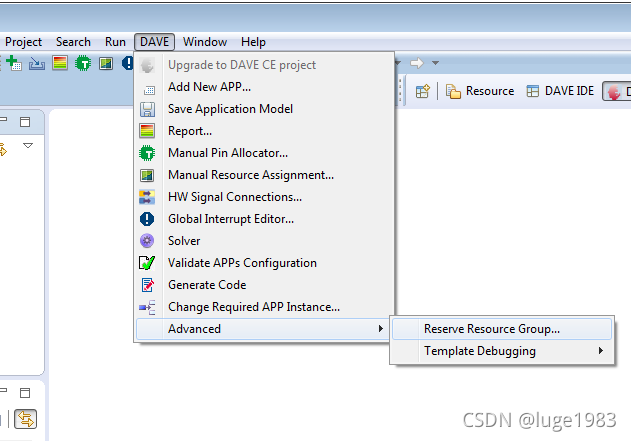This screenshot has height=441, width=631.
Task: Click the forward navigation arrow icon
Action: pos(417,63)
